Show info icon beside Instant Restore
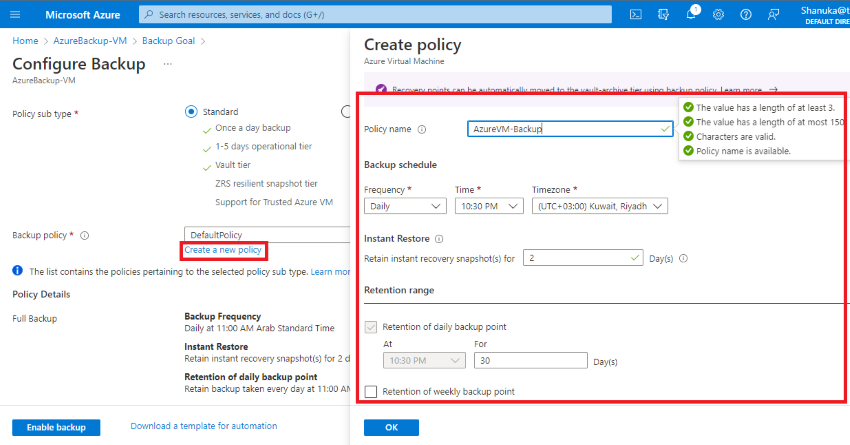 click(x=439, y=239)
